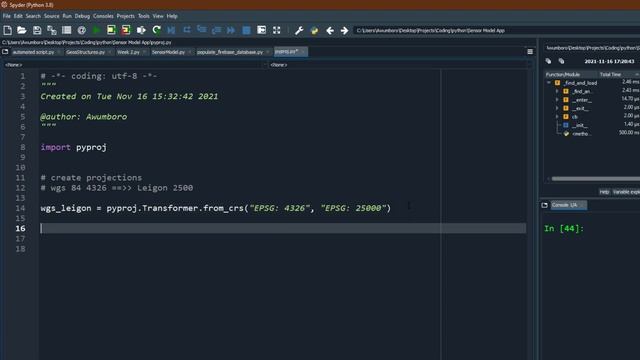
Task: Run the current cell icon
Action: (x=111, y=30)
